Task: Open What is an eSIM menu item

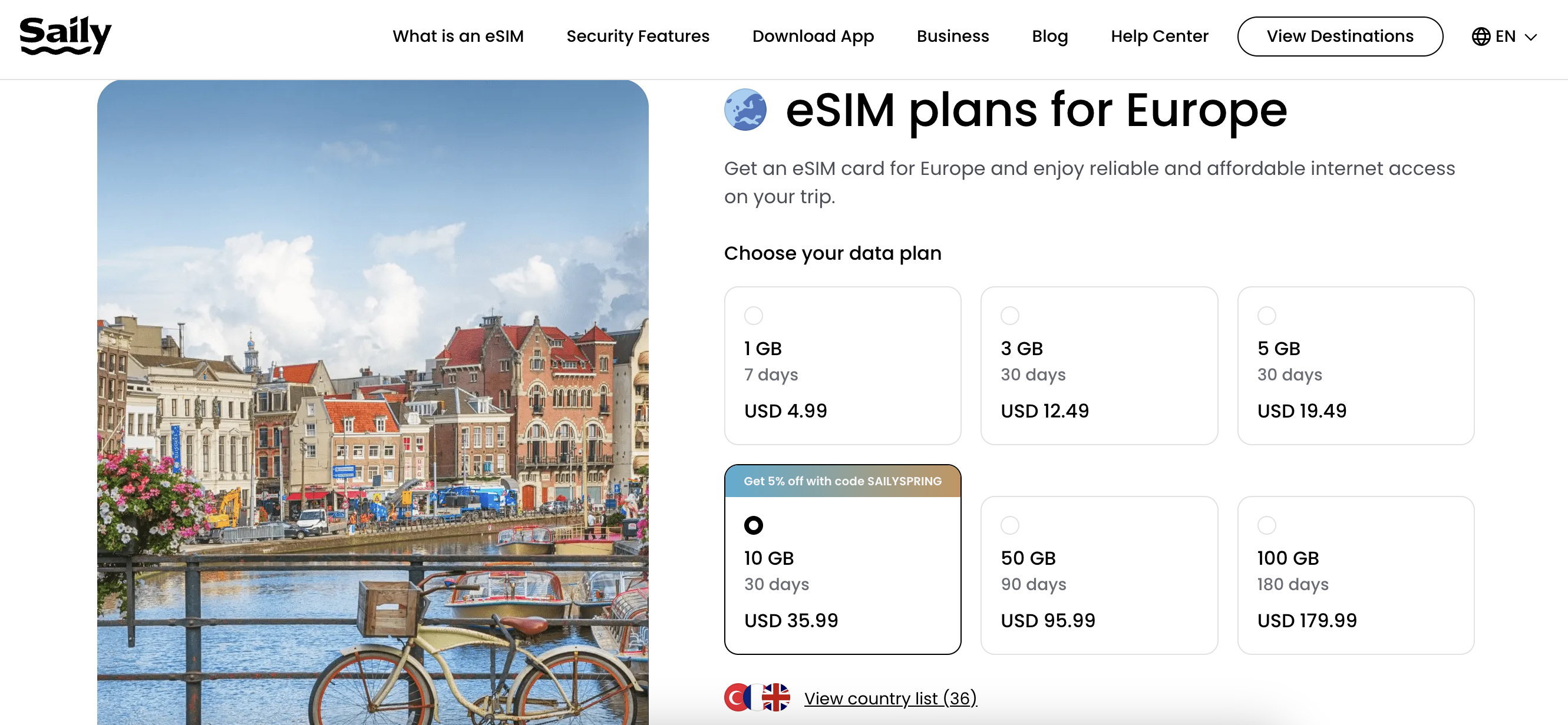Action: coord(458,37)
